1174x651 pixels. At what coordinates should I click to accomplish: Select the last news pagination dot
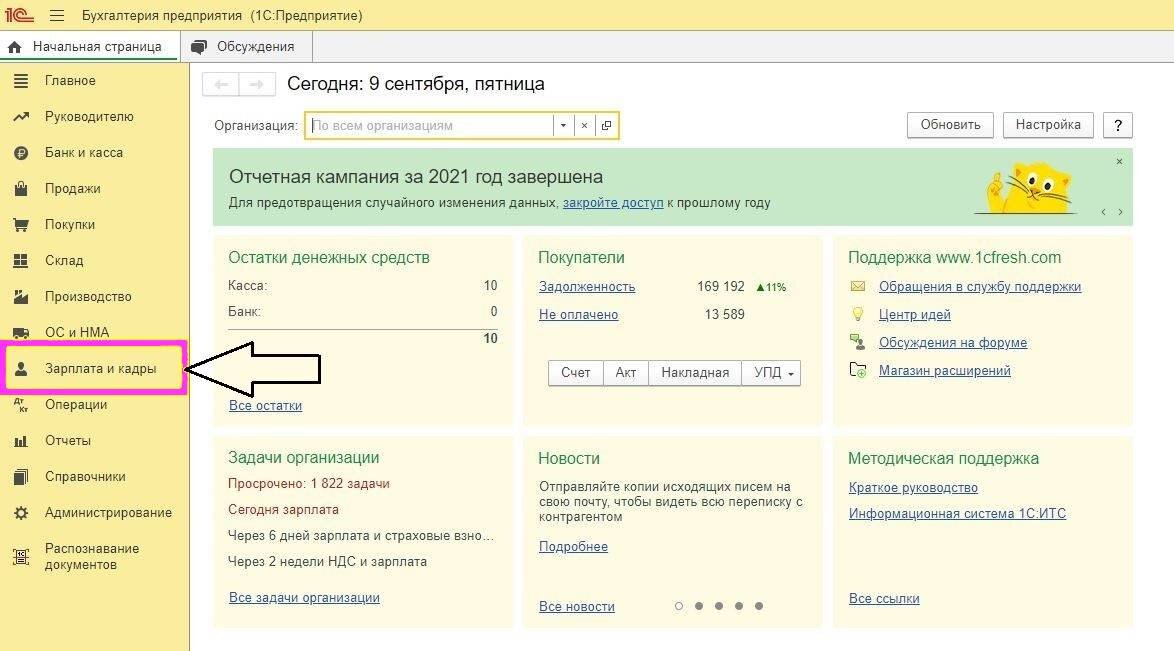point(758,606)
